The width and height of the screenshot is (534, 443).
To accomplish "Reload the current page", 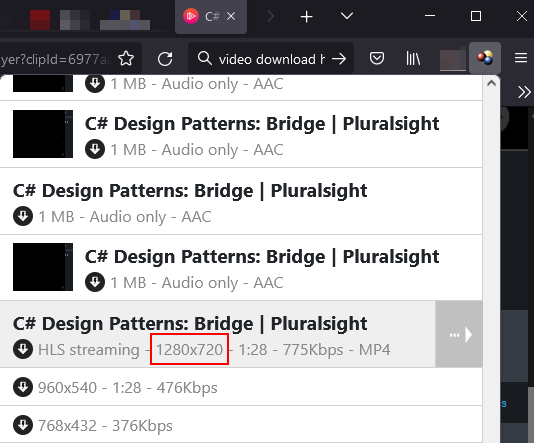I will (x=165, y=59).
